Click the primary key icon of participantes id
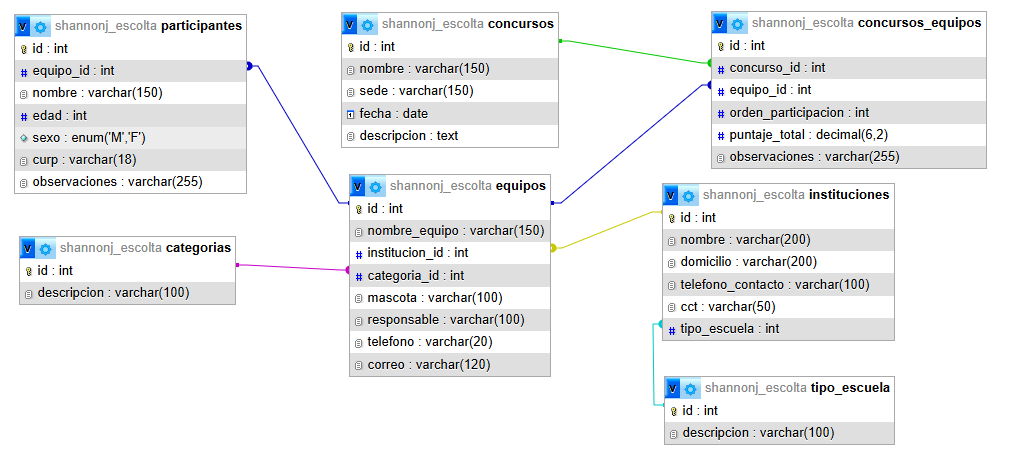1035x462 pixels. pyautogui.click(x=24, y=49)
